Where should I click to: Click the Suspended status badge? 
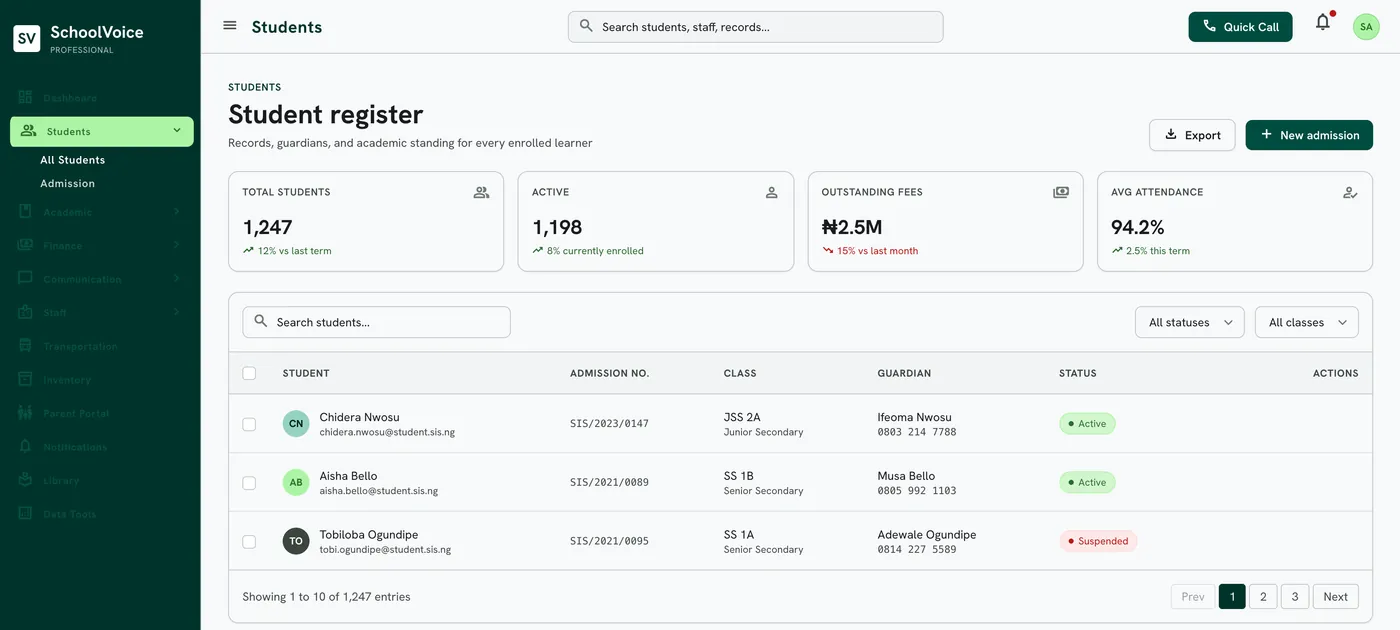1098,541
